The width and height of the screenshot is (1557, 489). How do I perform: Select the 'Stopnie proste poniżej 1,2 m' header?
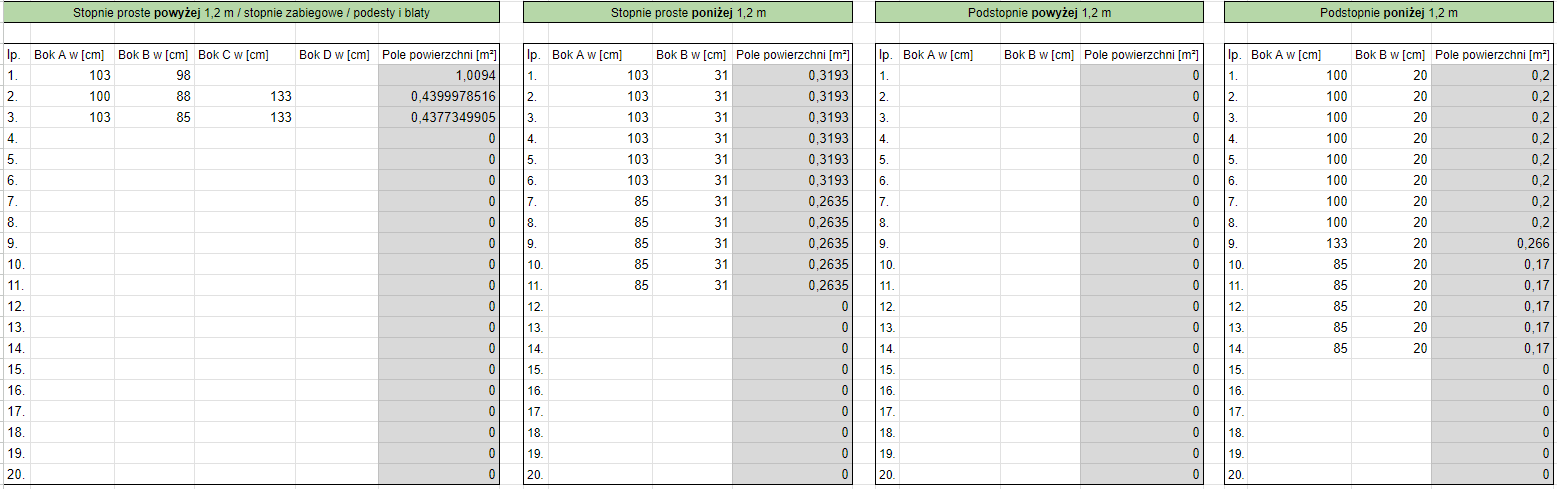click(x=687, y=13)
